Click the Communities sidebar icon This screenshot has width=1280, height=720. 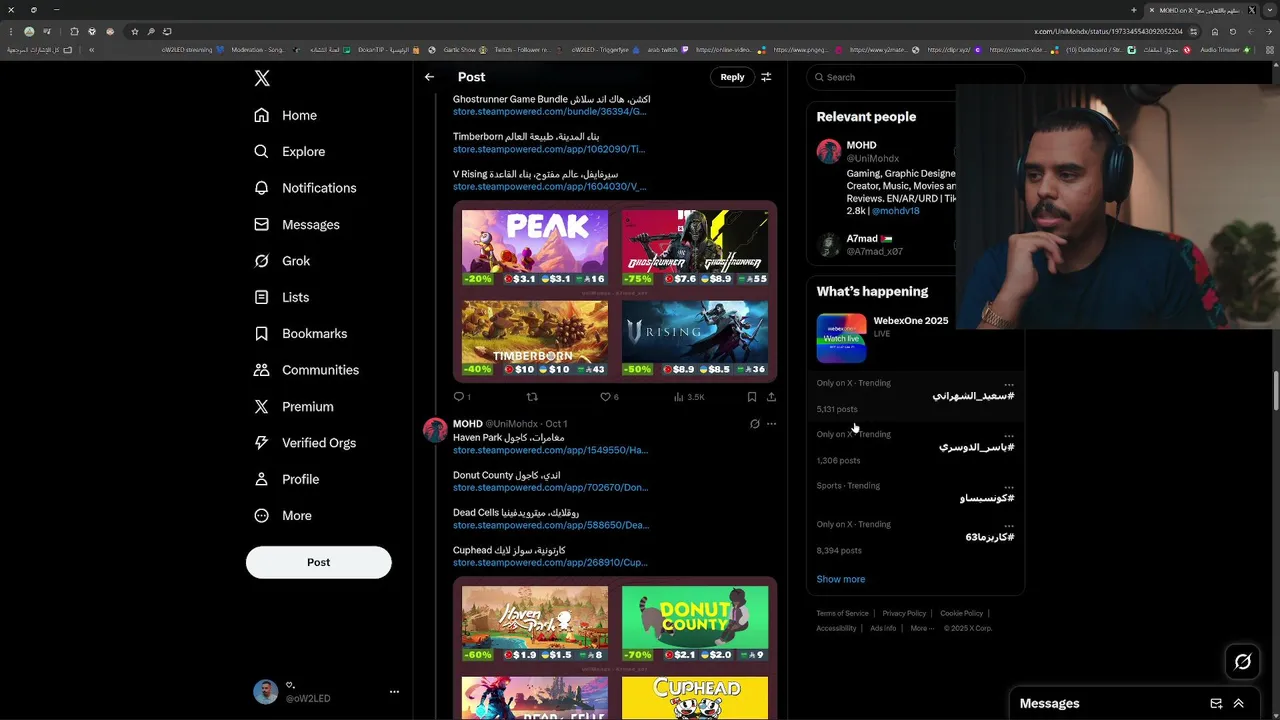[261, 370]
